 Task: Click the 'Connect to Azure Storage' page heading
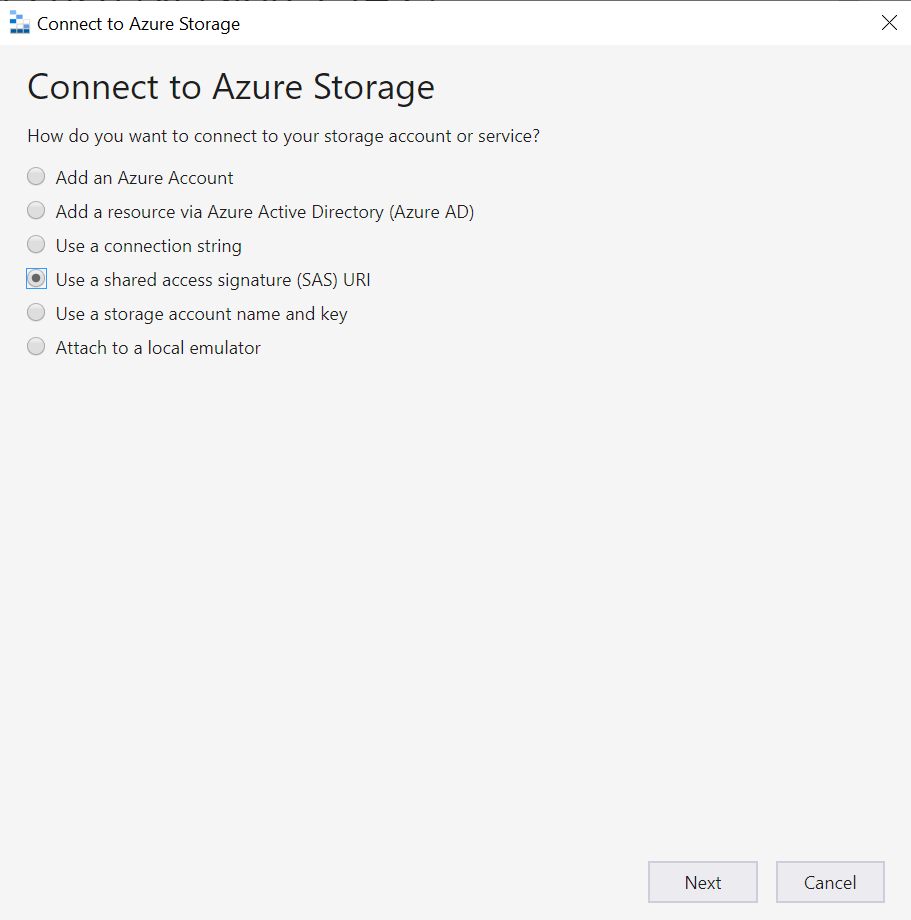pyautogui.click(x=230, y=87)
